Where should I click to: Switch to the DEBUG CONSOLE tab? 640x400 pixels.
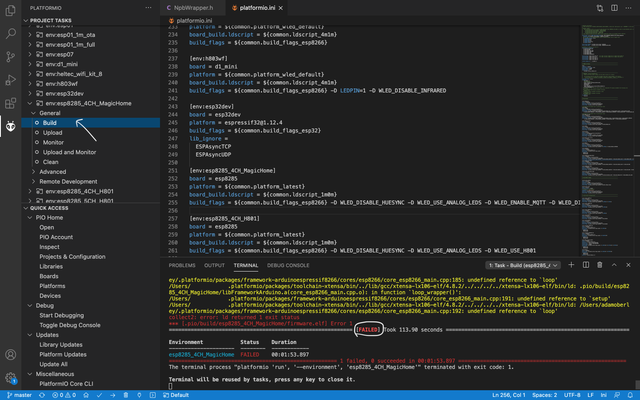point(288,265)
